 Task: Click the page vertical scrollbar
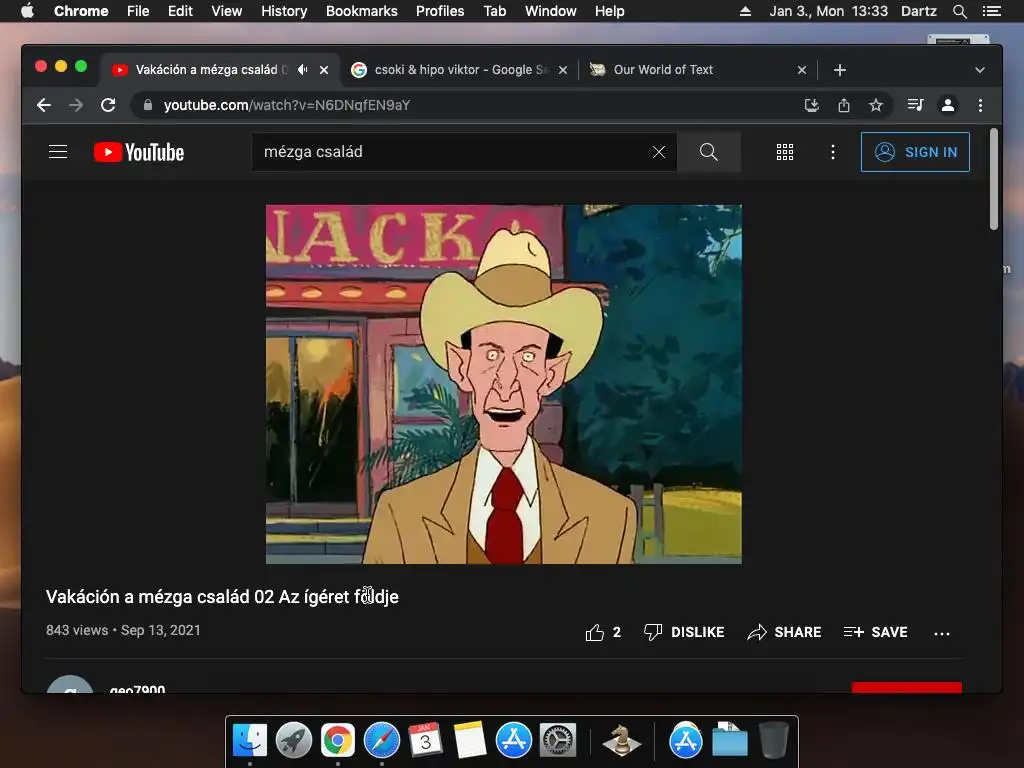click(994, 179)
